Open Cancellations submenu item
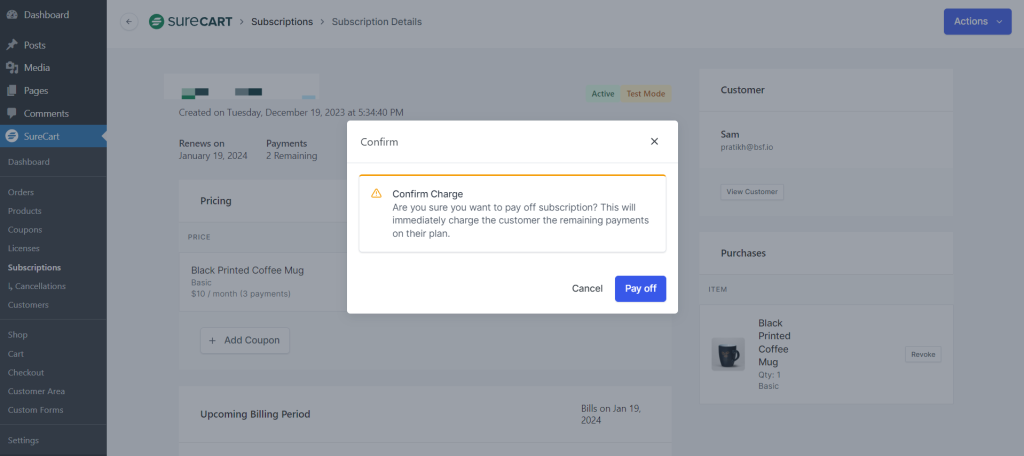1024x456 pixels. tap(40, 286)
